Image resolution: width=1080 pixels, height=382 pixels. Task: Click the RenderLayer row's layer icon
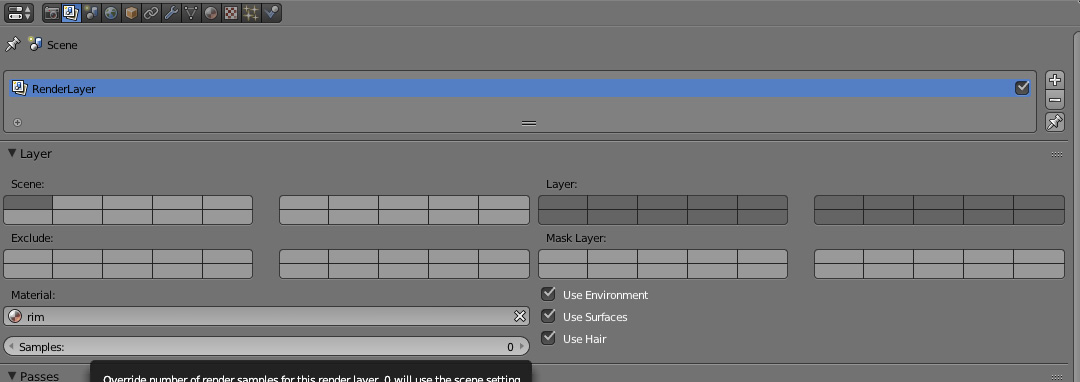(x=20, y=88)
